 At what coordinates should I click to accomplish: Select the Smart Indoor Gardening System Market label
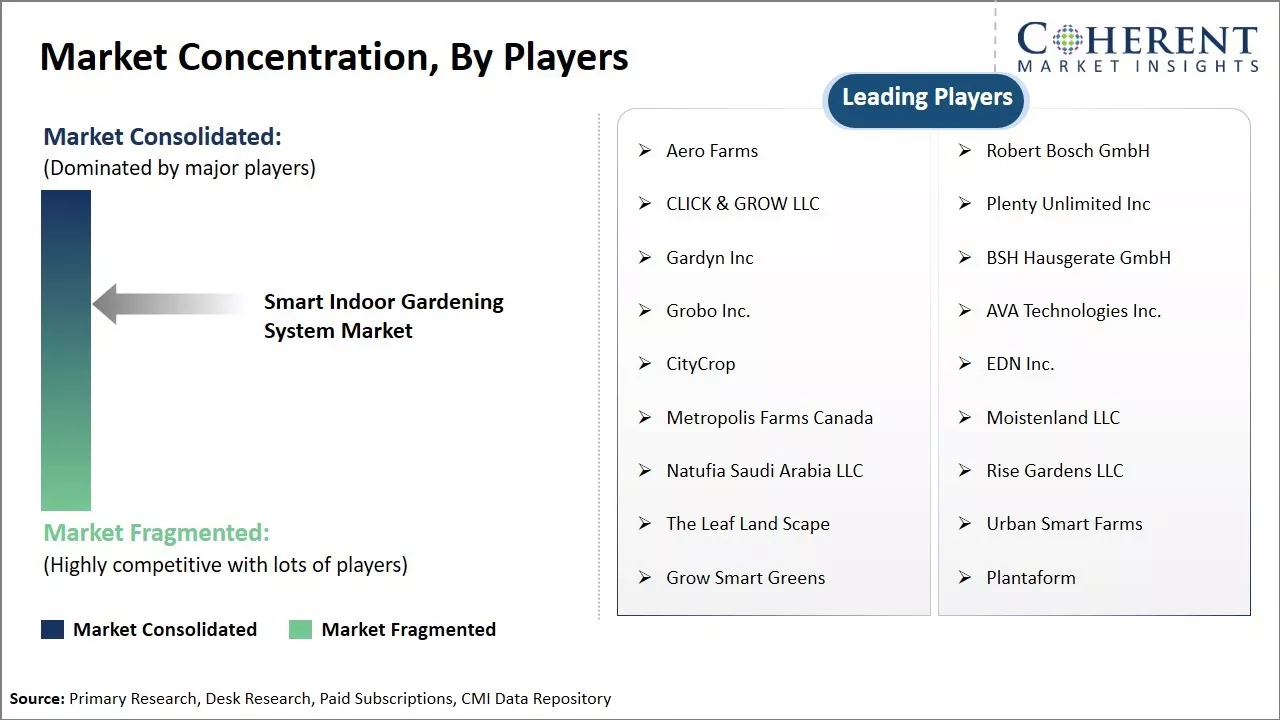pyautogui.click(x=384, y=317)
